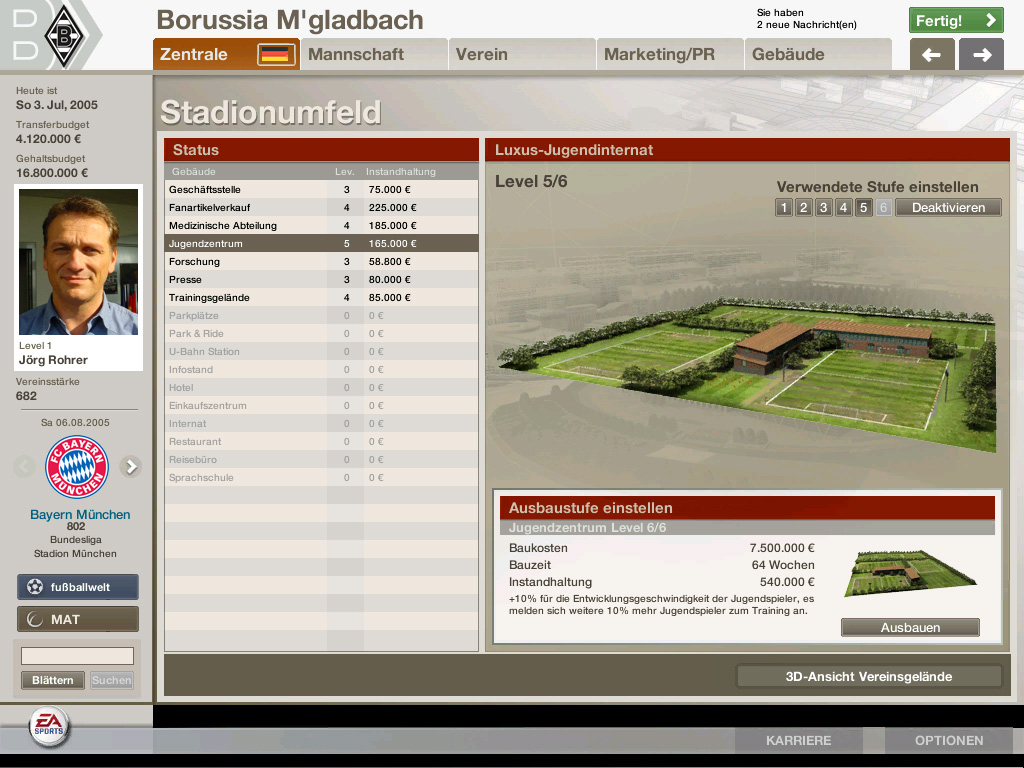Set used level to 5
This screenshot has width=1024, height=768.
click(x=864, y=208)
